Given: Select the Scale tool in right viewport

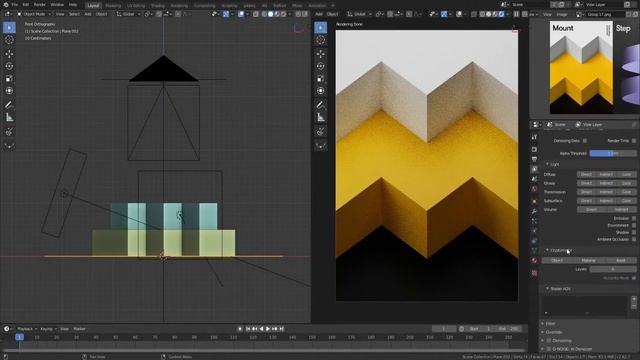Looking at the screenshot, I should [x=321, y=78].
